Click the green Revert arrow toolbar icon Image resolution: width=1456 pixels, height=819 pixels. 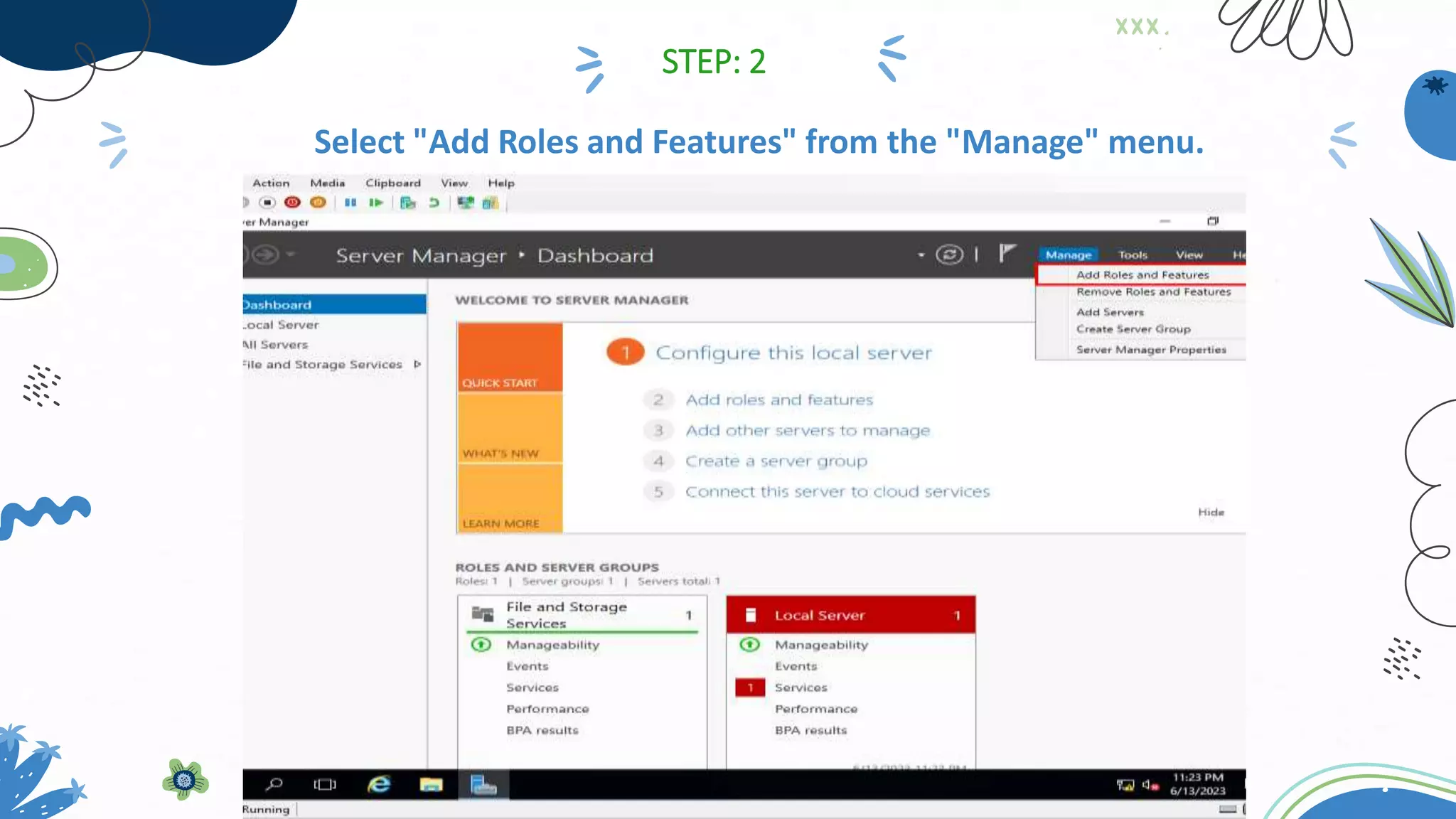pyautogui.click(x=434, y=203)
